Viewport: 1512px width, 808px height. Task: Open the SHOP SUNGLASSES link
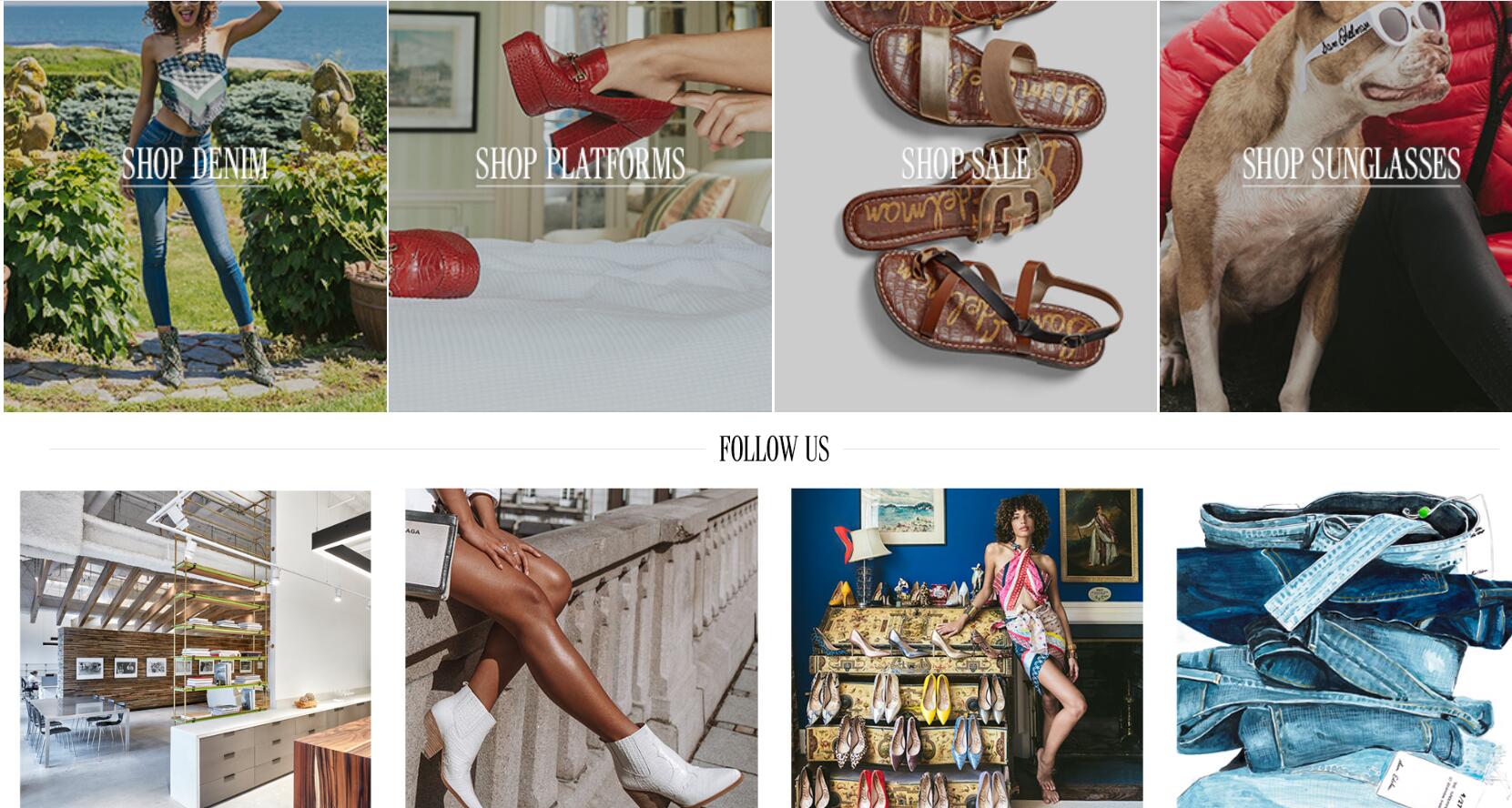(x=1351, y=165)
